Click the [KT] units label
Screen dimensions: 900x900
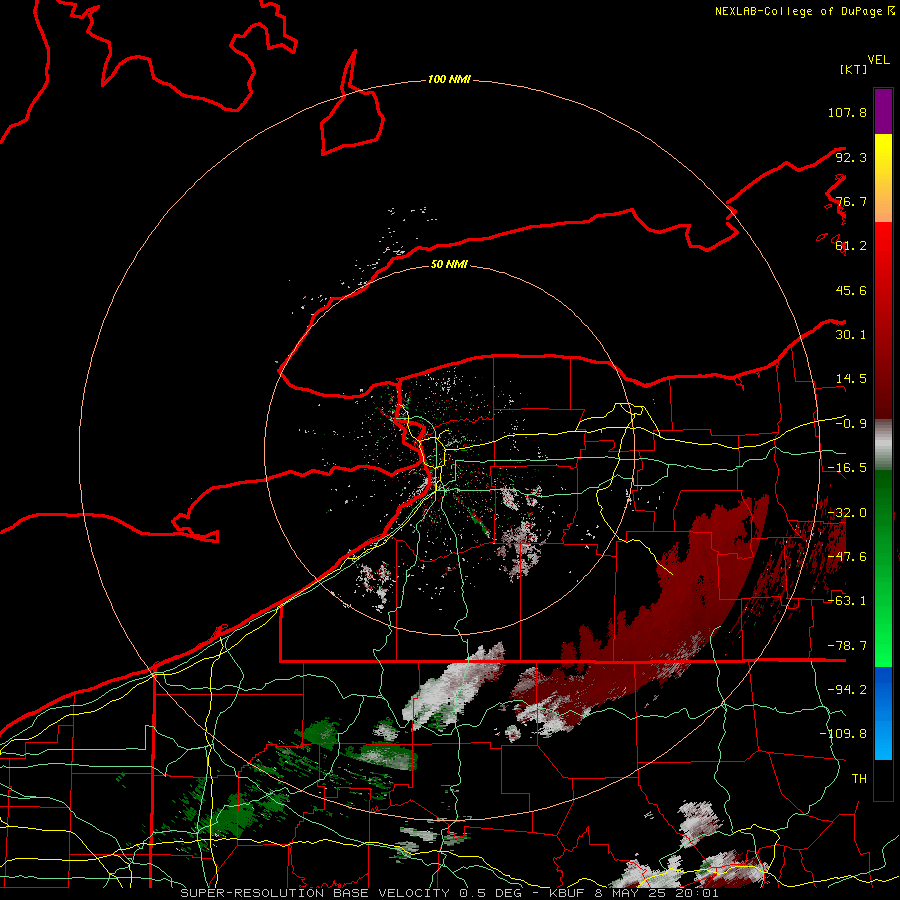click(x=853, y=69)
